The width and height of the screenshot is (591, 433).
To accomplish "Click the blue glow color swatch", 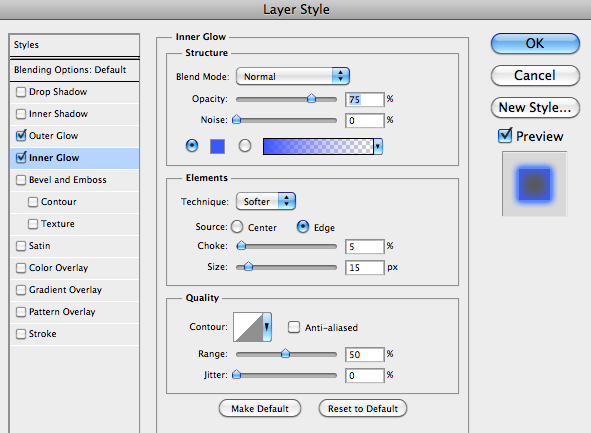I will pos(217,146).
